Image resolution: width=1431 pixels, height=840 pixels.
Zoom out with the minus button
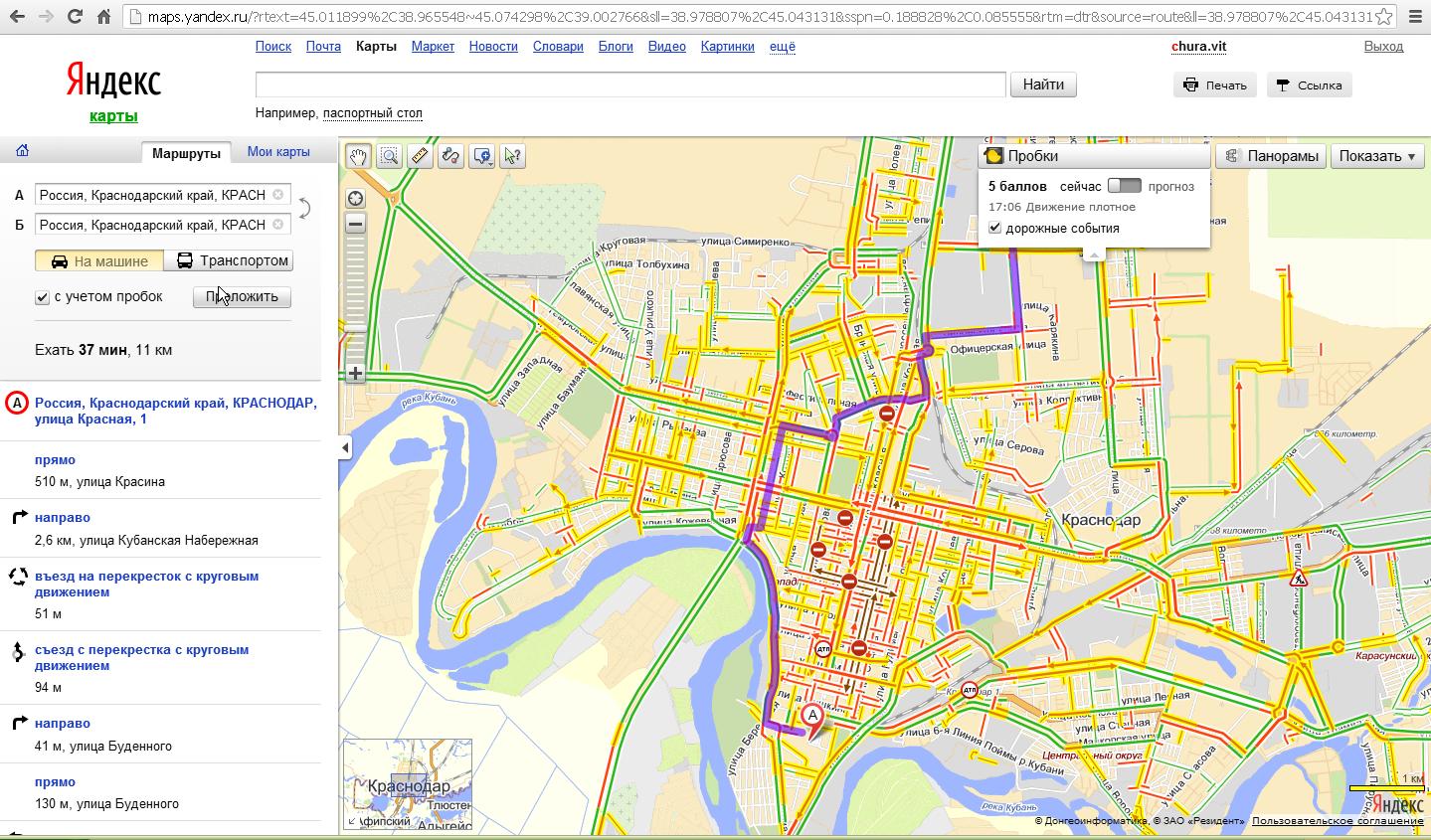tap(355, 225)
